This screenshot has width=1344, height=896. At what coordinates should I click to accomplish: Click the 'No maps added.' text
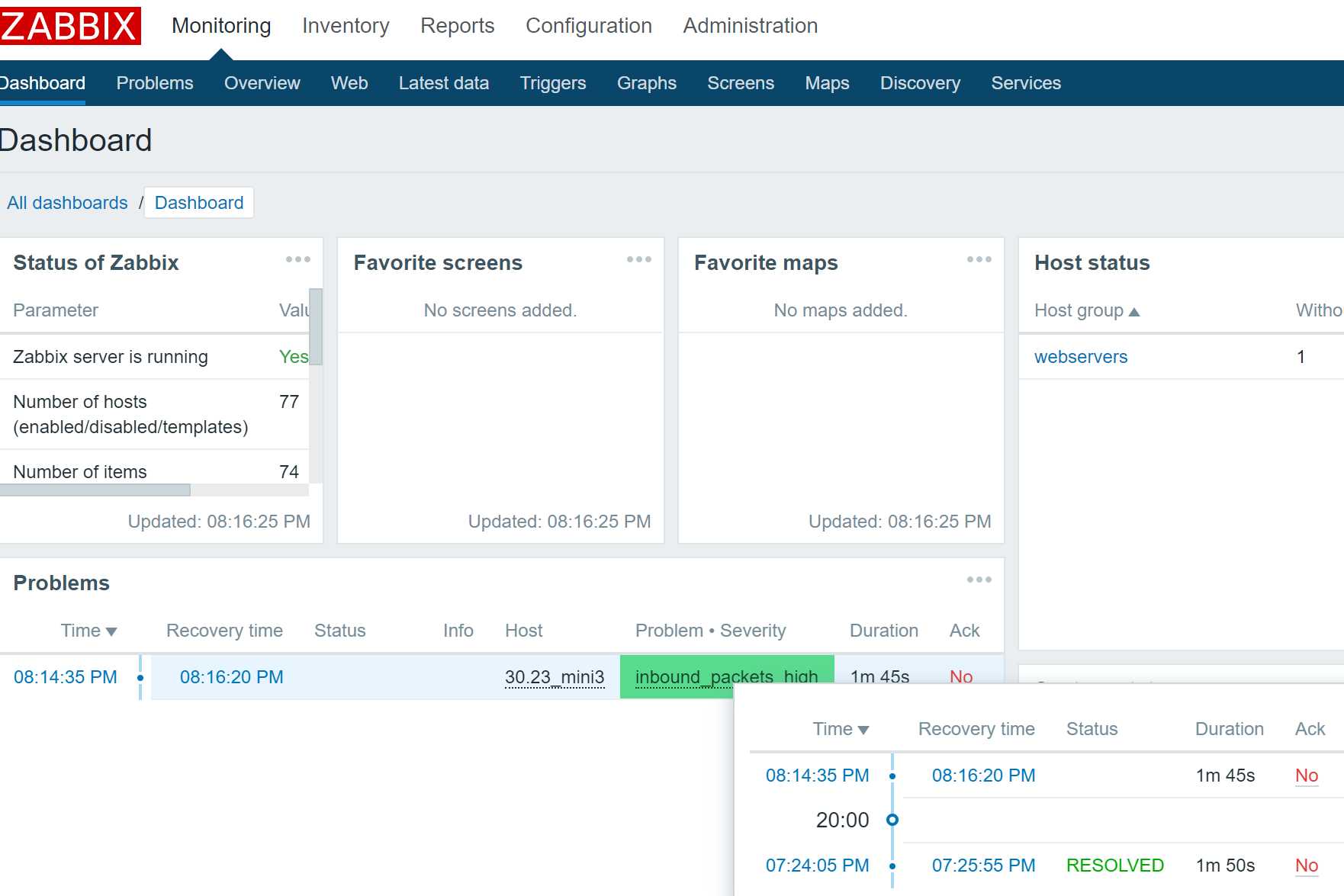tap(841, 310)
